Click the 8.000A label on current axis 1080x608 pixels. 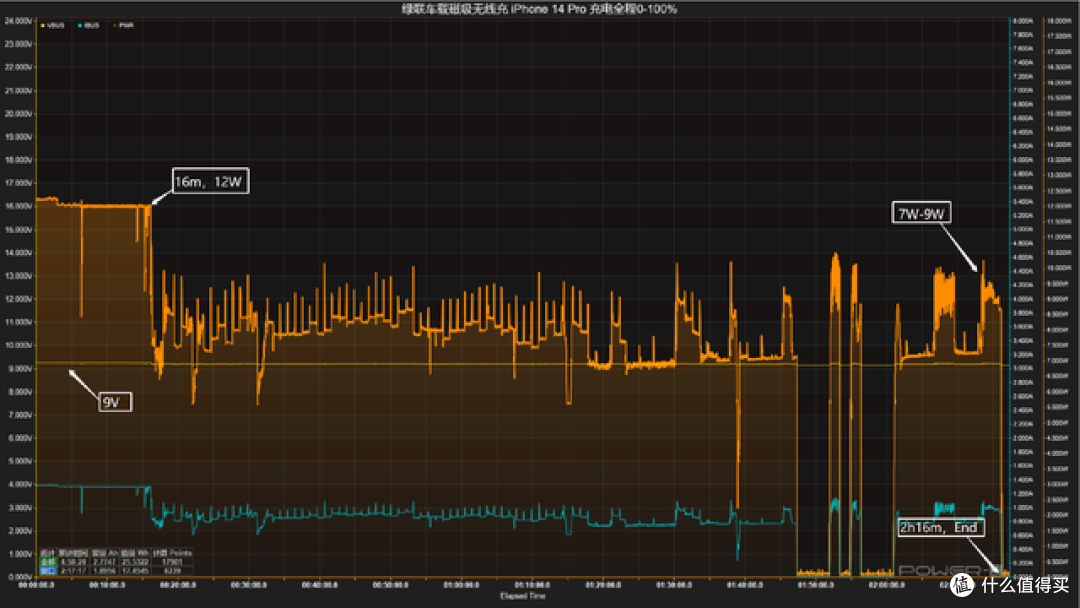pos(1023,21)
